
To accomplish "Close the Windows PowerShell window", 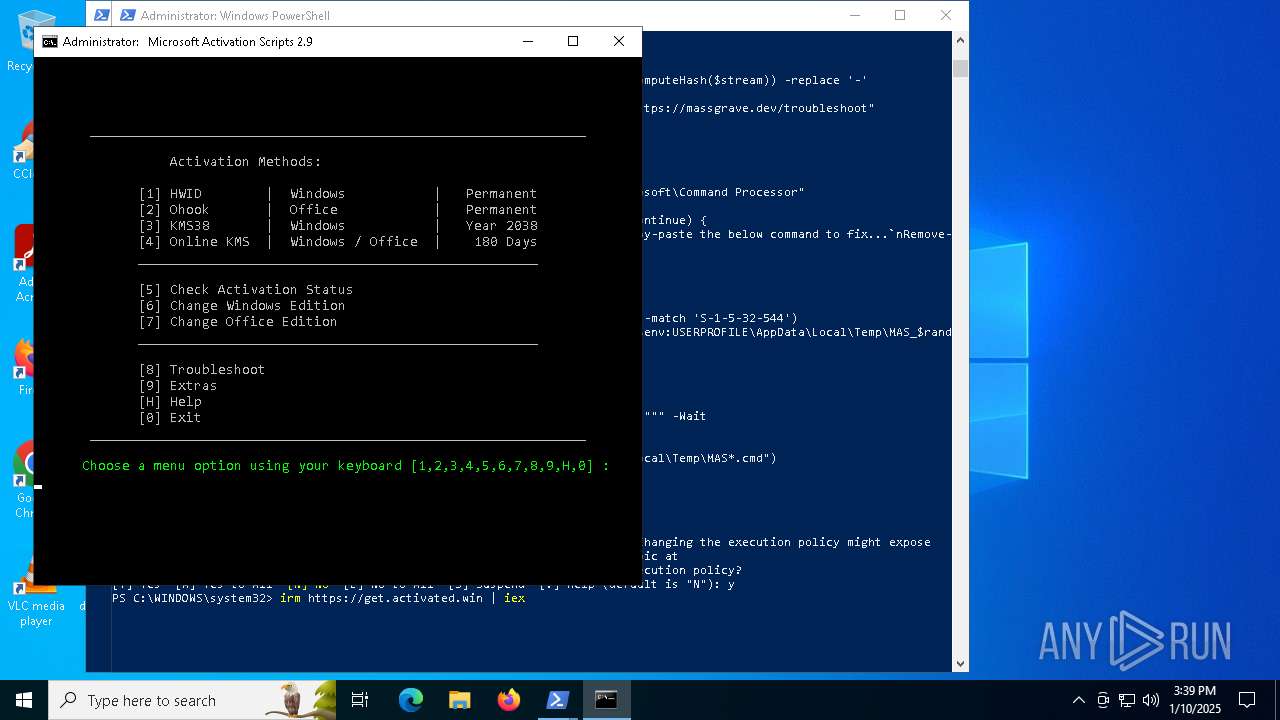I will tap(946, 15).
